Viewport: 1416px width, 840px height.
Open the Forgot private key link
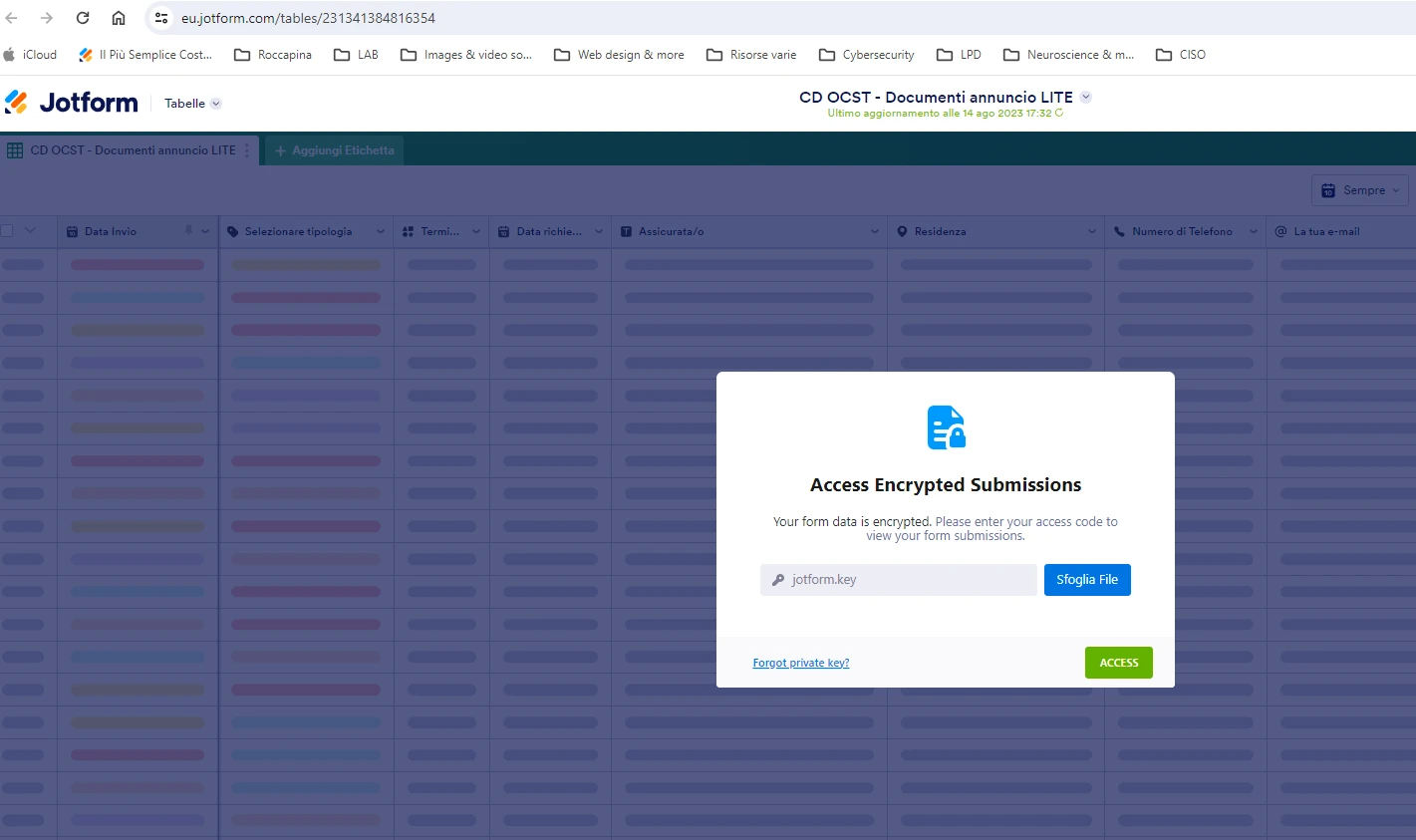click(x=800, y=662)
